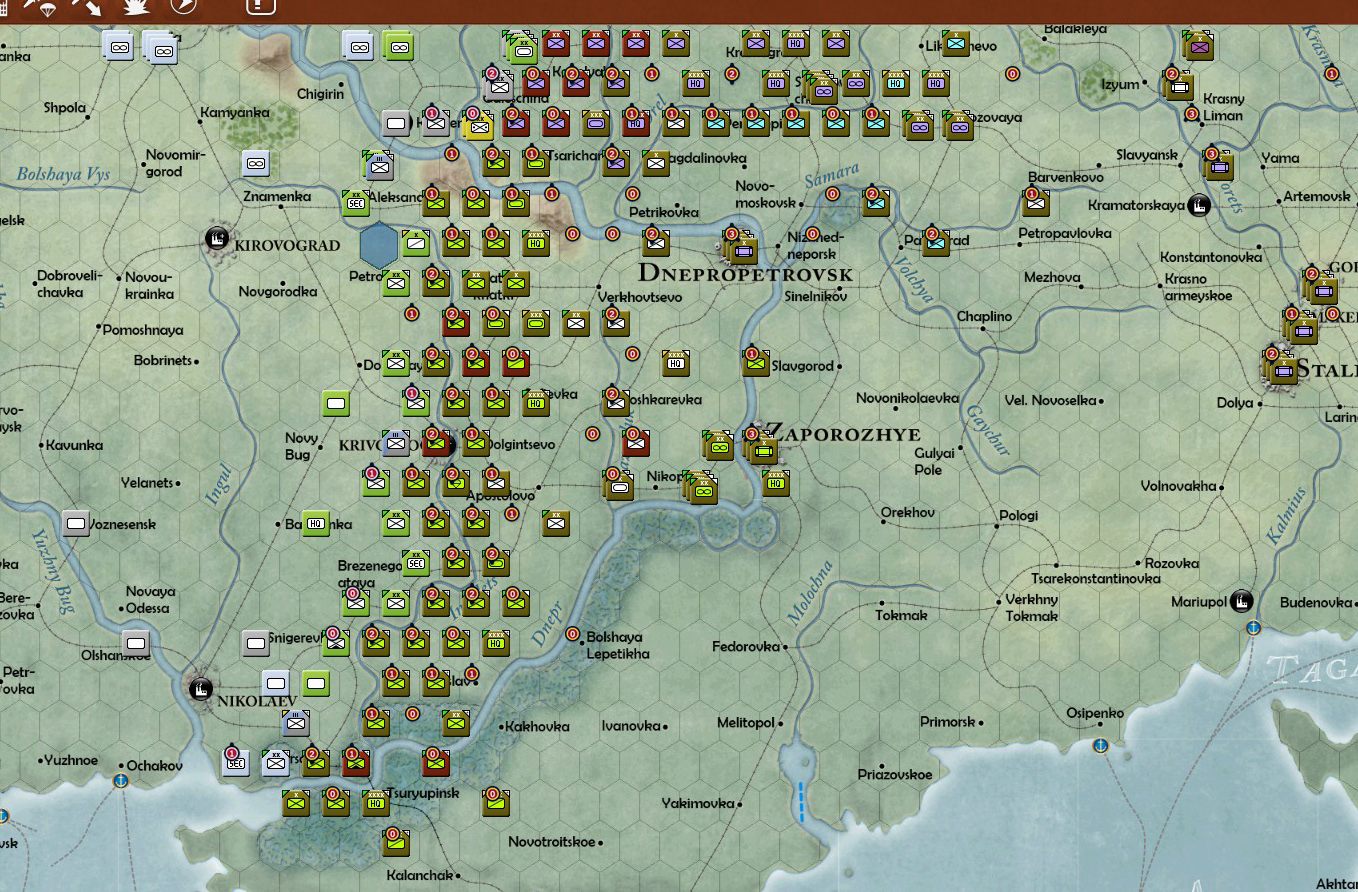Select the green HQ counter at Bashtanka
This screenshot has height=892, width=1358.
[316, 523]
